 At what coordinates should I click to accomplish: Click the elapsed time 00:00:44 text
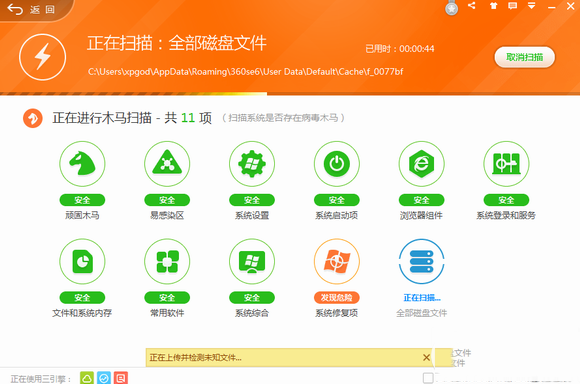(417, 48)
